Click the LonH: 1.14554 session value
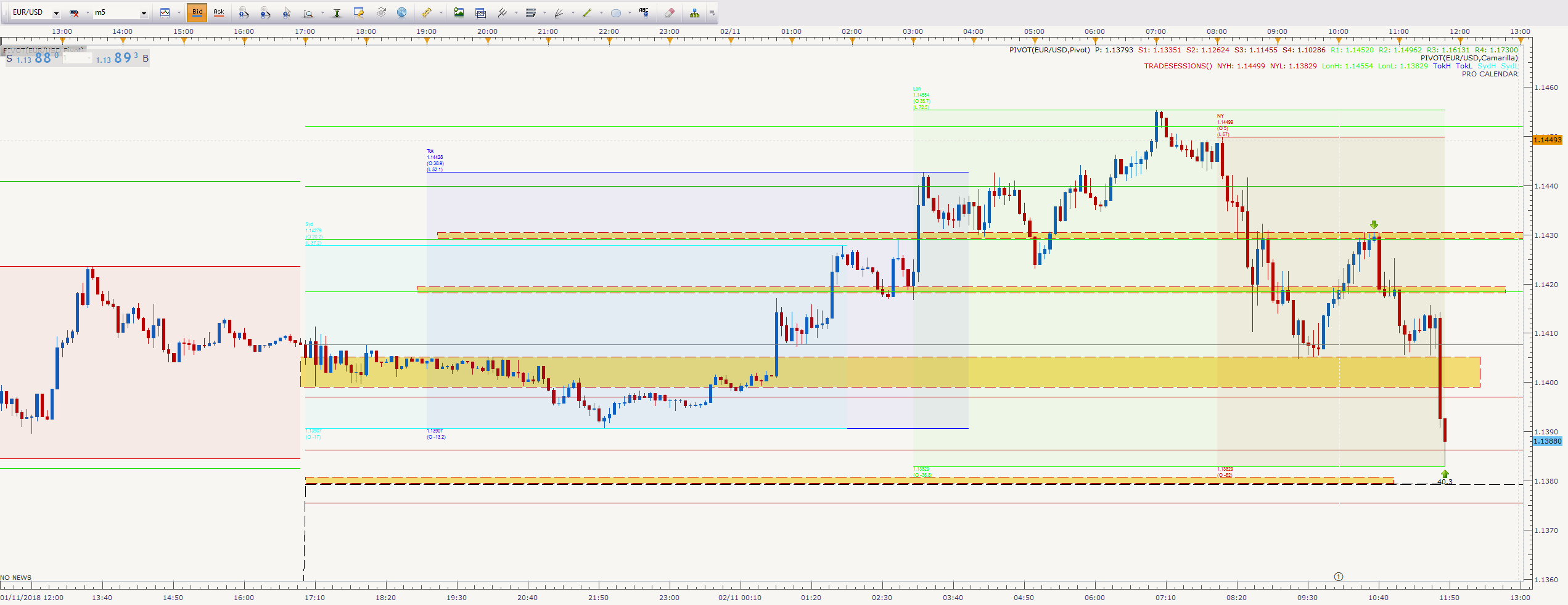The image size is (1568, 605). (x=1347, y=66)
